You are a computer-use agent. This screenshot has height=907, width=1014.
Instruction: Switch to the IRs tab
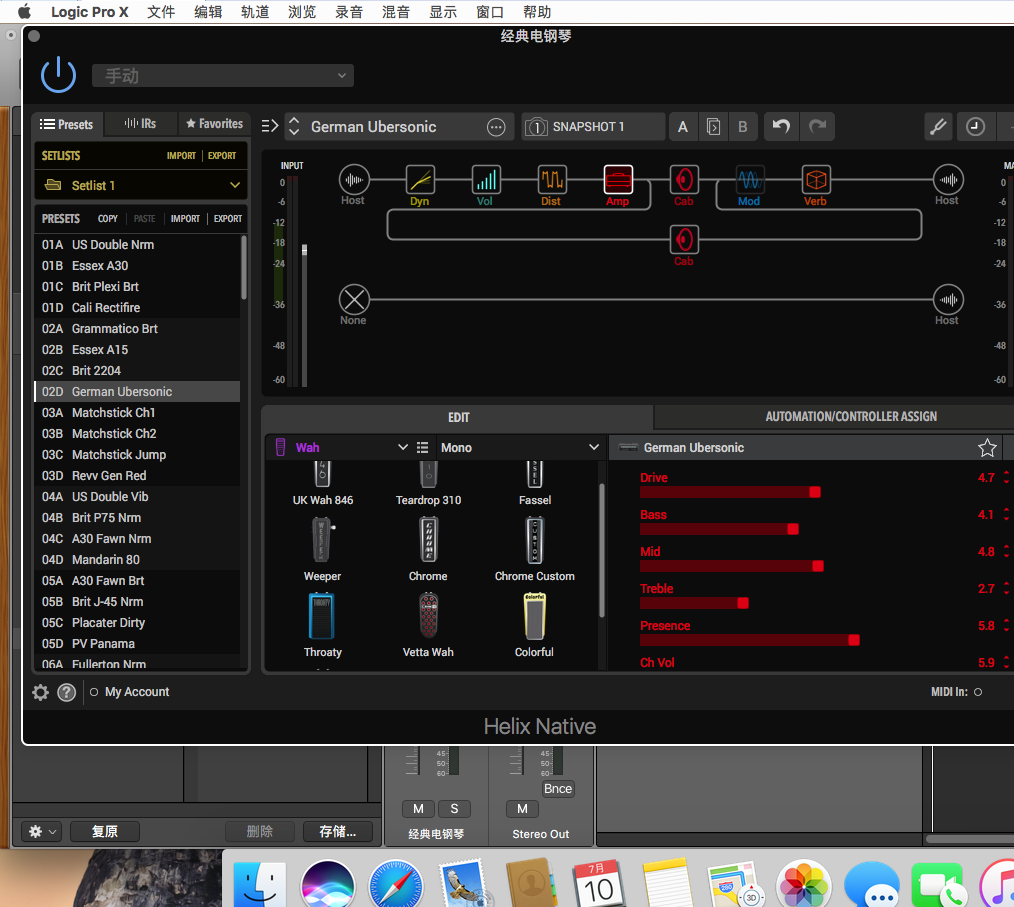[x=140, y=123]
